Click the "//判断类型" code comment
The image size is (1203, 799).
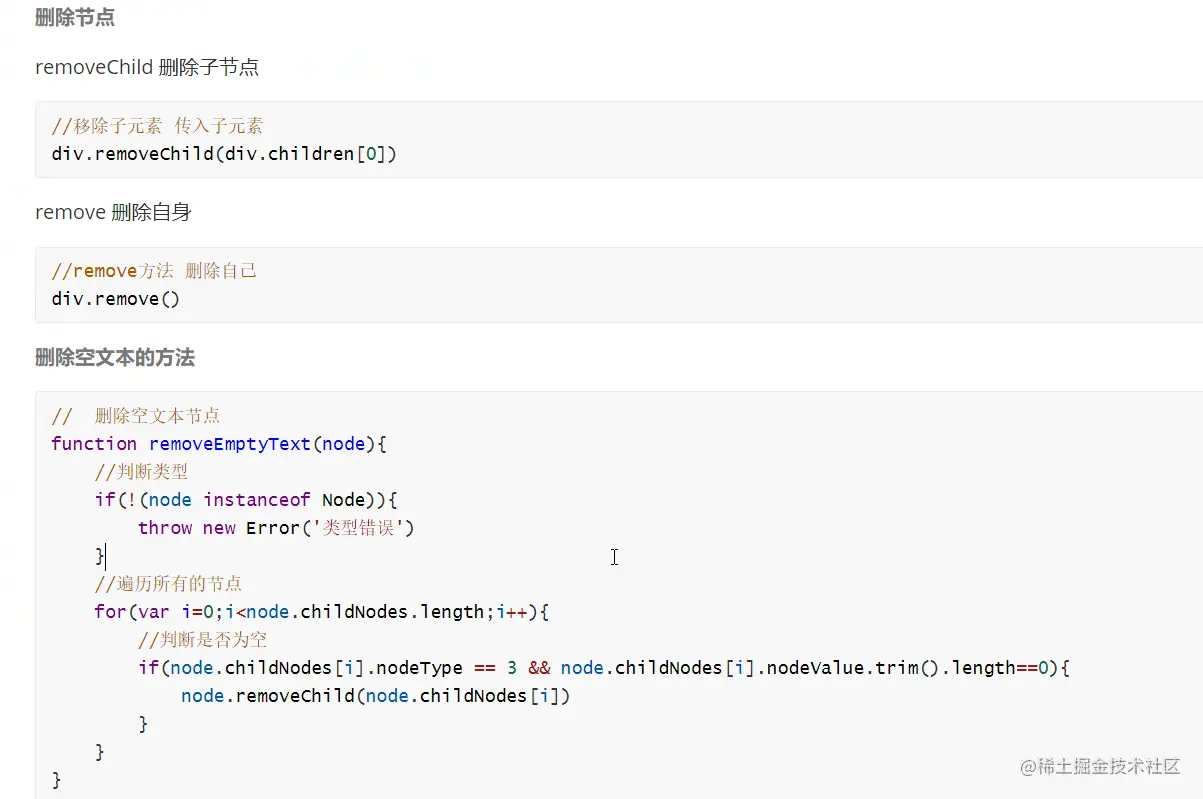click(x=141, y=471)
